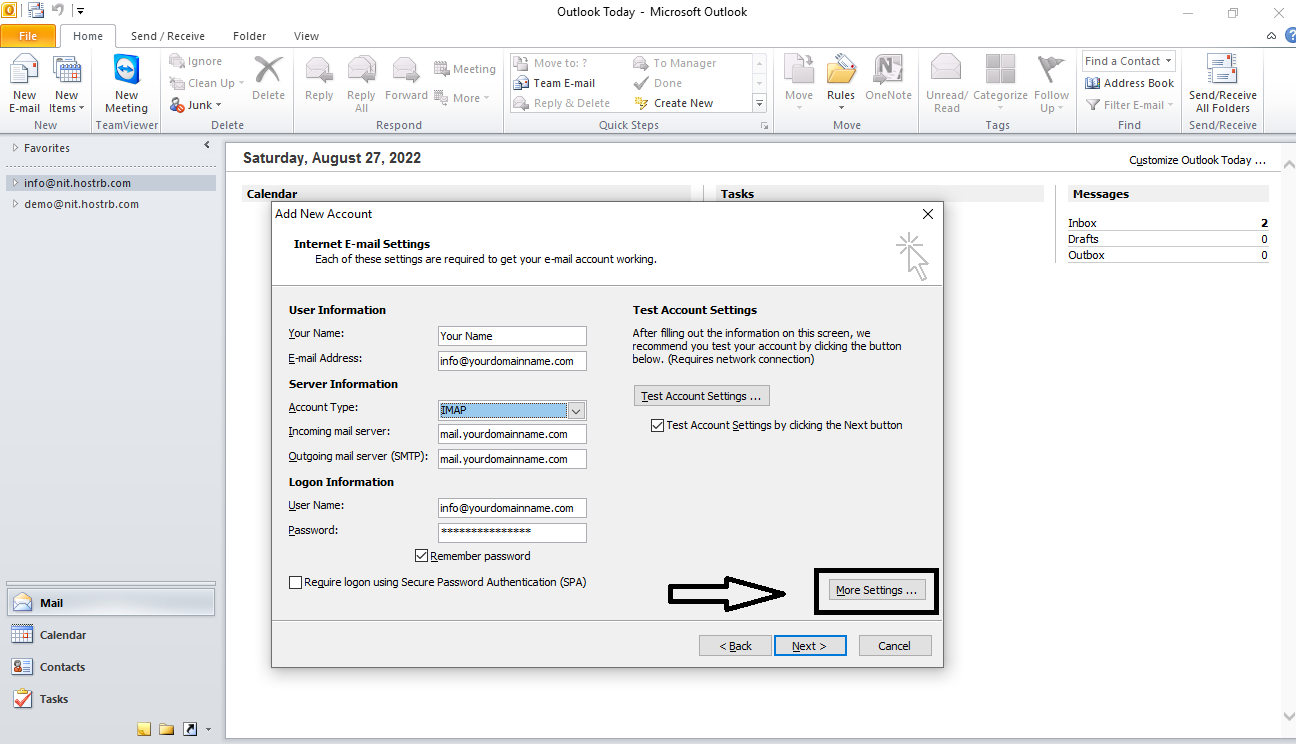Click the Find a Contact box
Screen dimensions: 1296x744
[1128, 61]
